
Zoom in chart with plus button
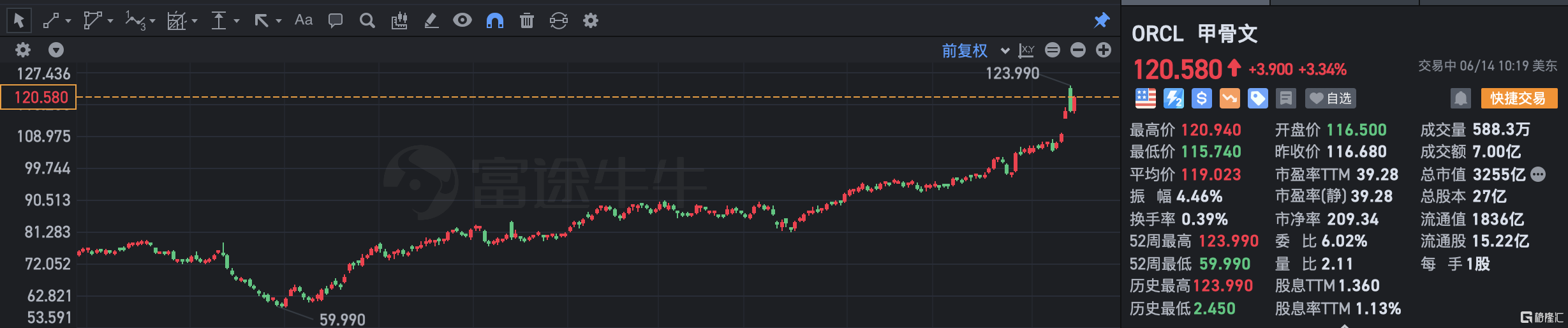[1104, 50]
